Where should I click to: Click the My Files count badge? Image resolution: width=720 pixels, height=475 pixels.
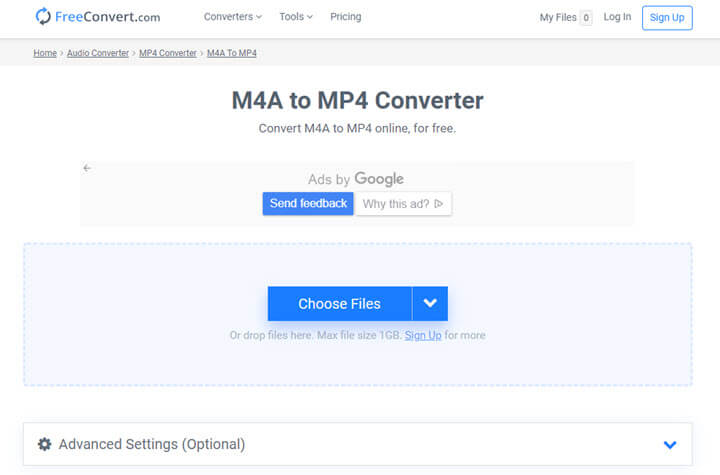pyautogui.click(x=585, y=18)
